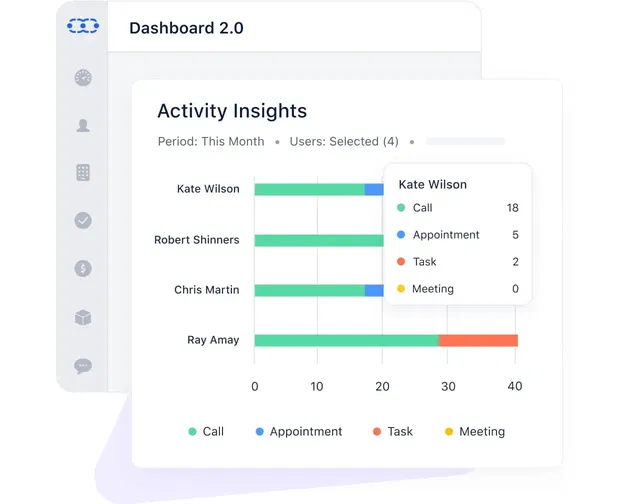Toggle the Task series in chart legend

pyautogui.click(x=392, y=432)
